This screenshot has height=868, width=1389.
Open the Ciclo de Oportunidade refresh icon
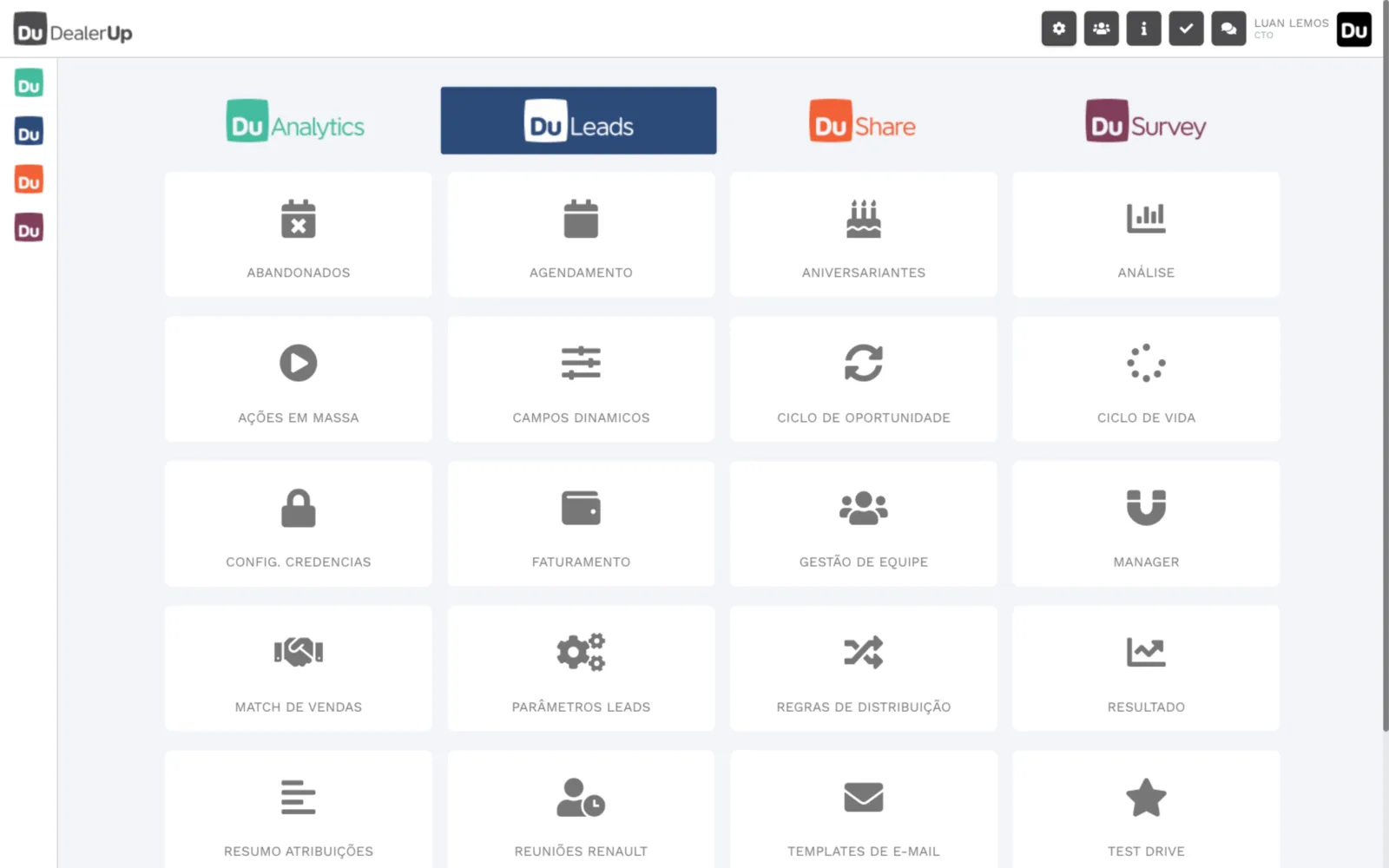click(x=864, y=363)
